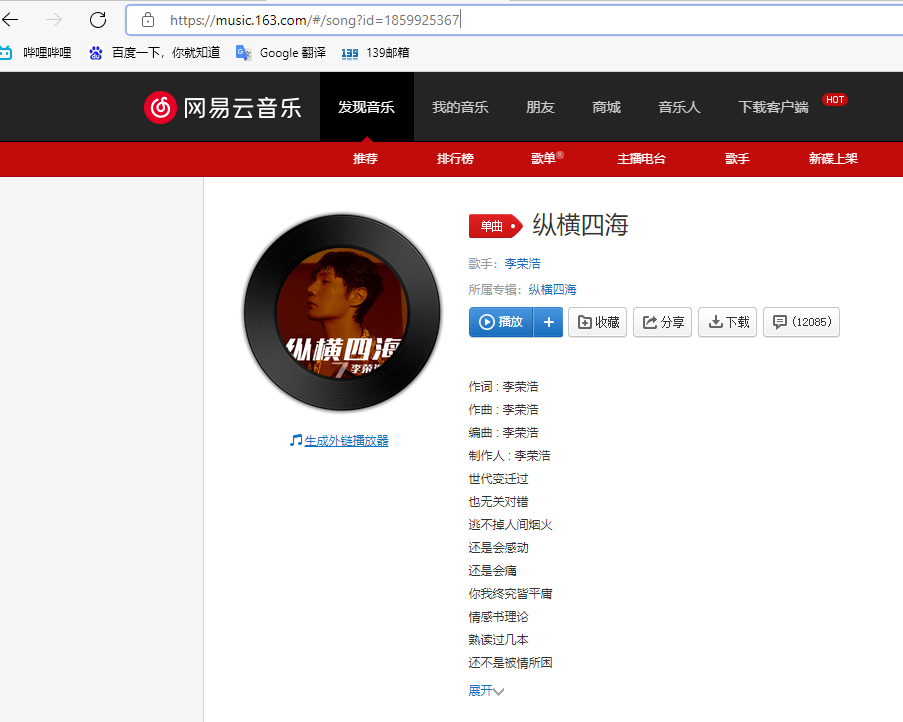Go to 歌单 in red subnav
This screenshot has height=722, width=903.
[x=547, y=158]
